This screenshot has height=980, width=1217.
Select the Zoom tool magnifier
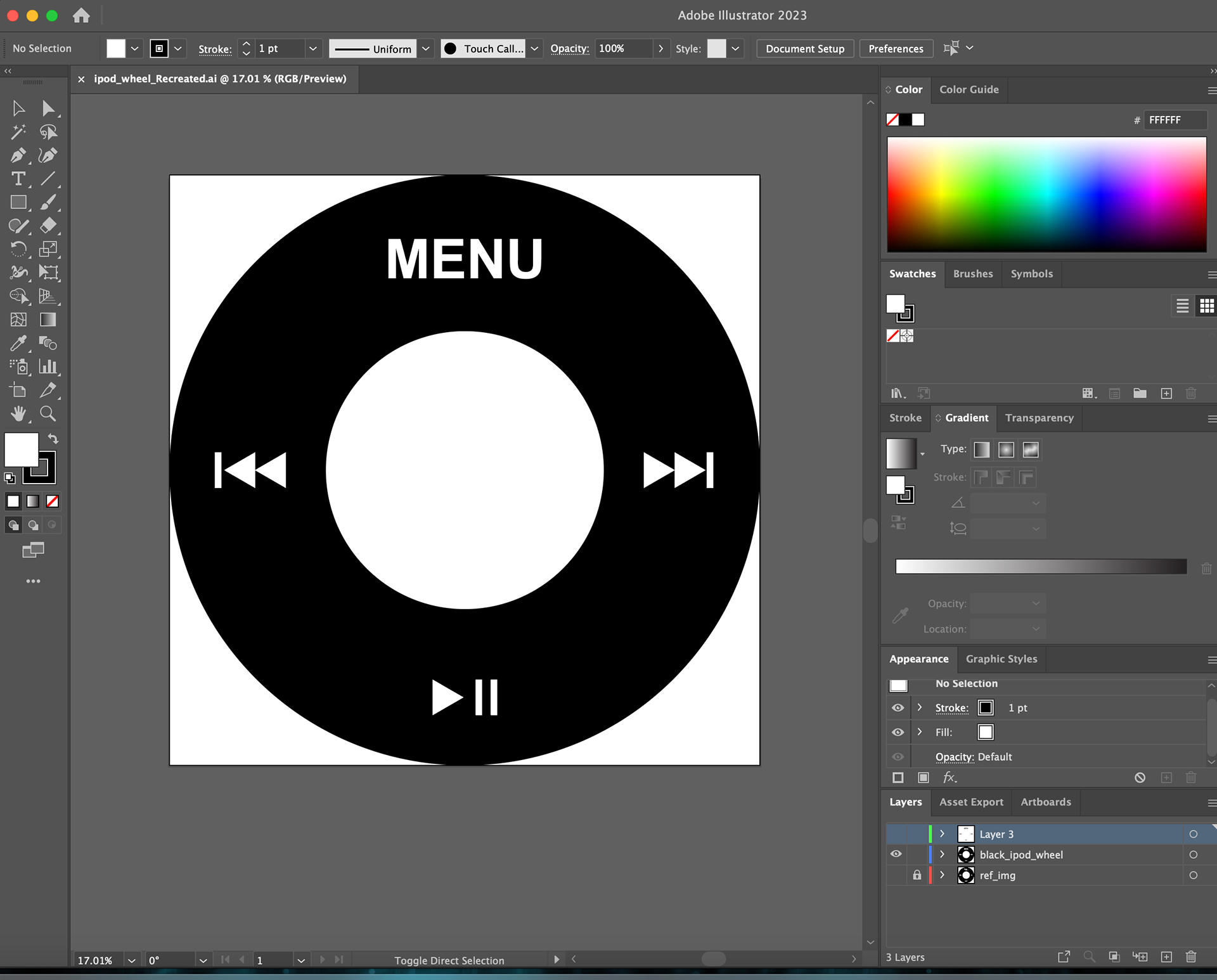(48, 413)
